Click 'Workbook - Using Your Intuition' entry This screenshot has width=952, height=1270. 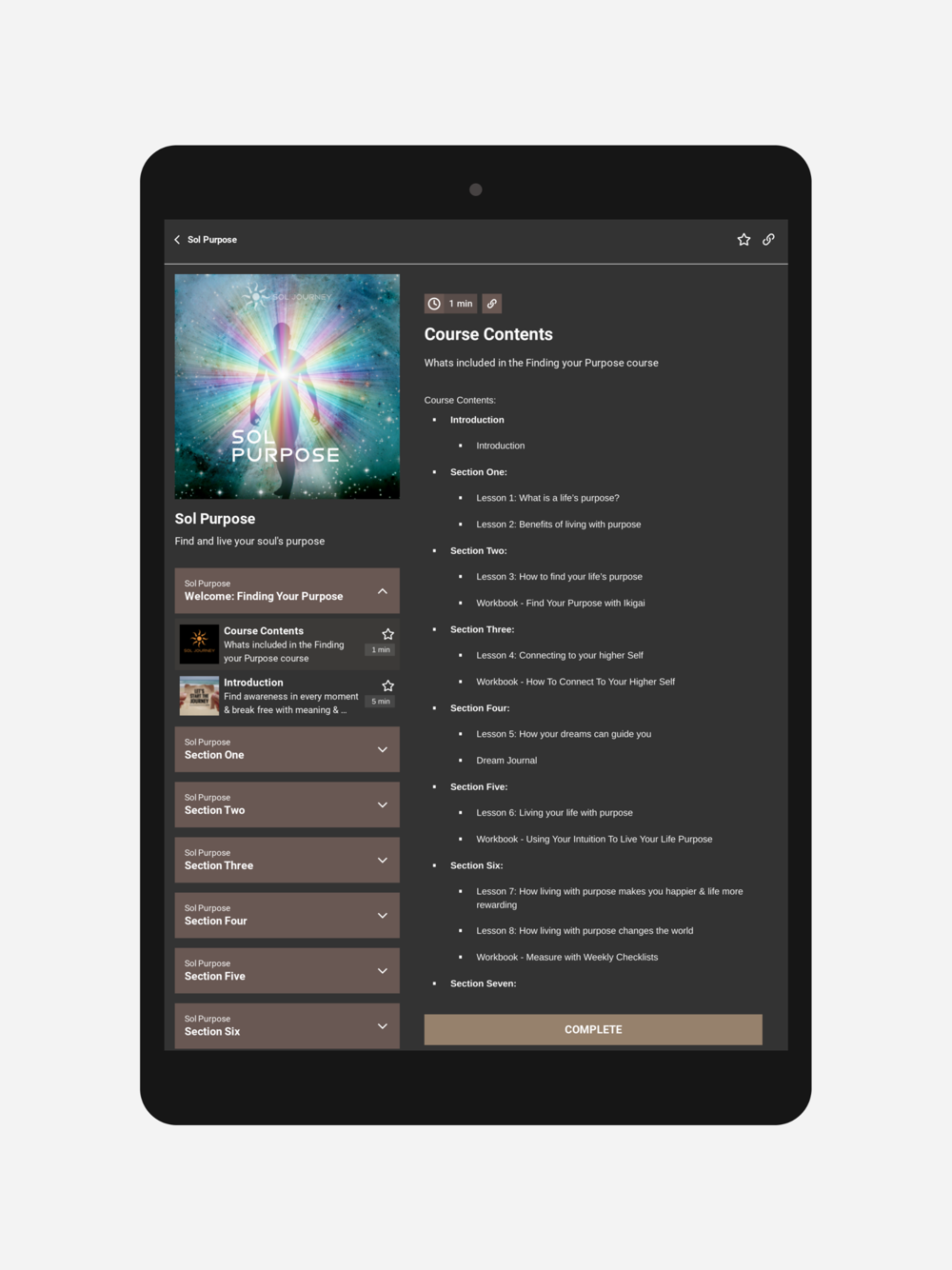[594, 839]
